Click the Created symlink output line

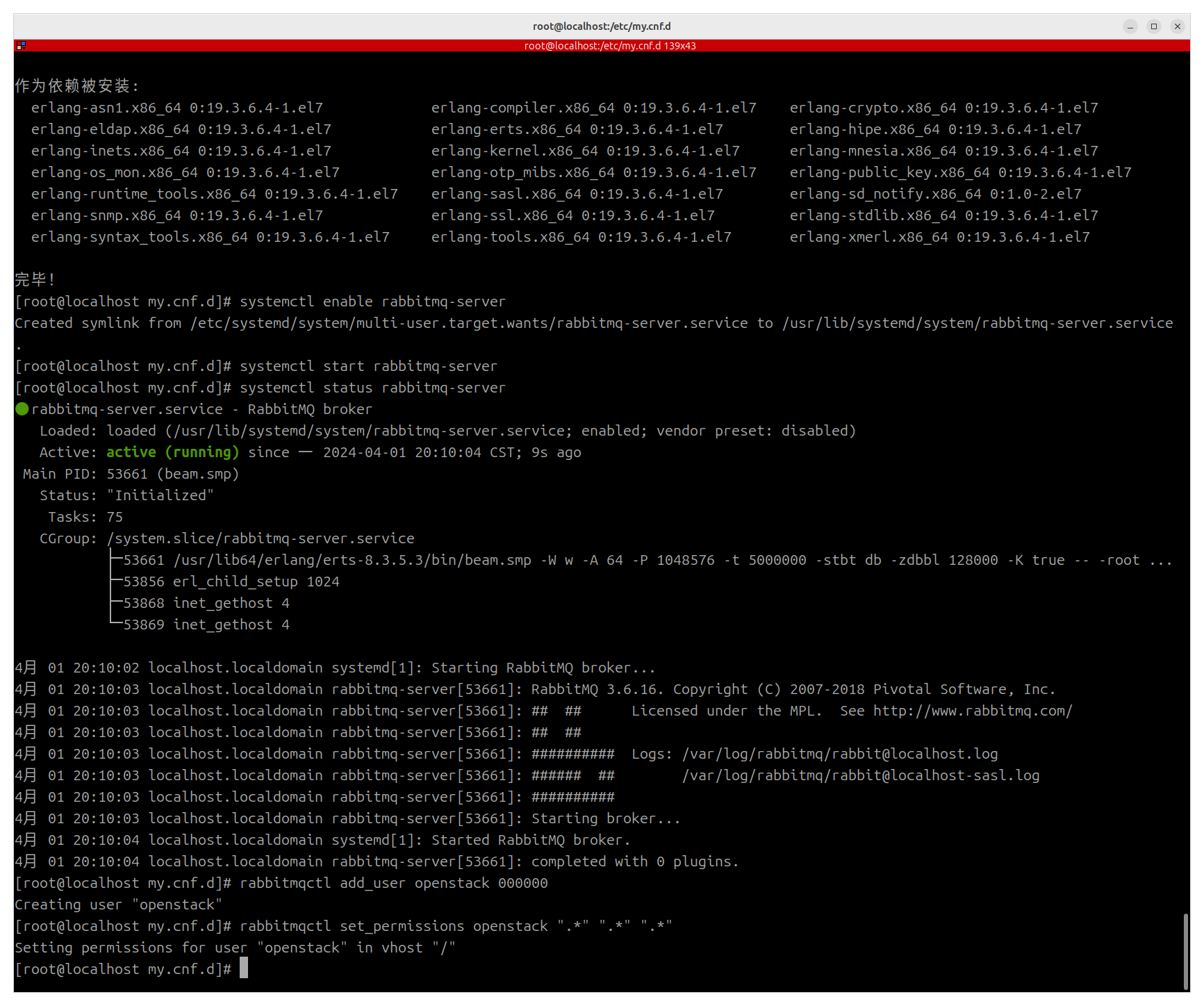pyautogui.click(x=594, y=324)
